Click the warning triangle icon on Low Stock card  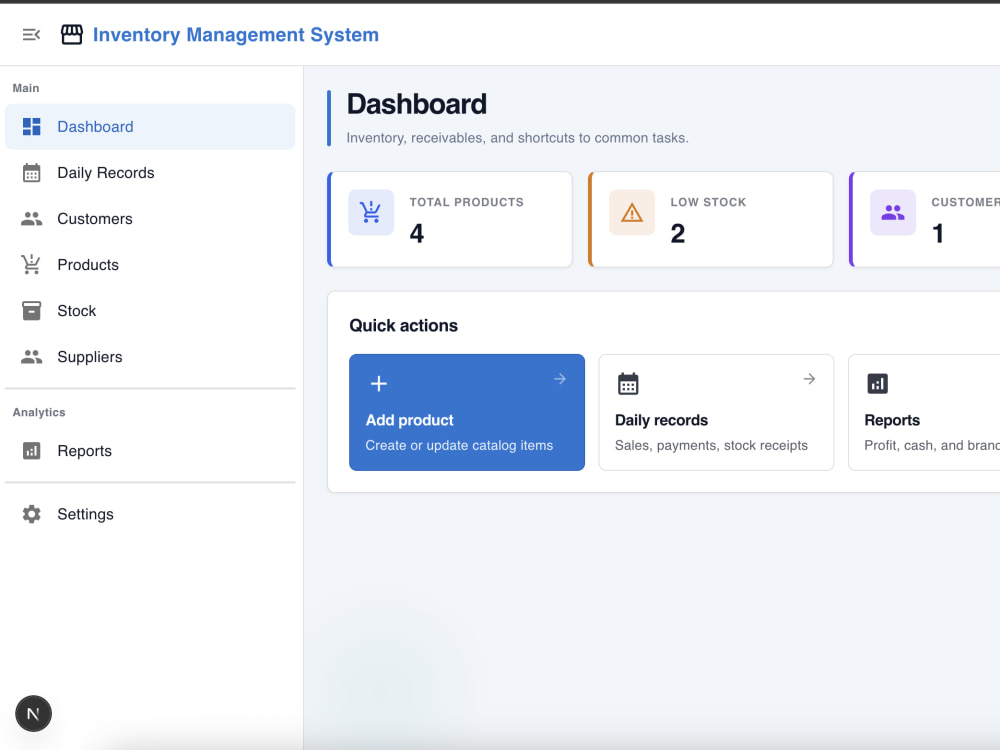coord(631,212)
